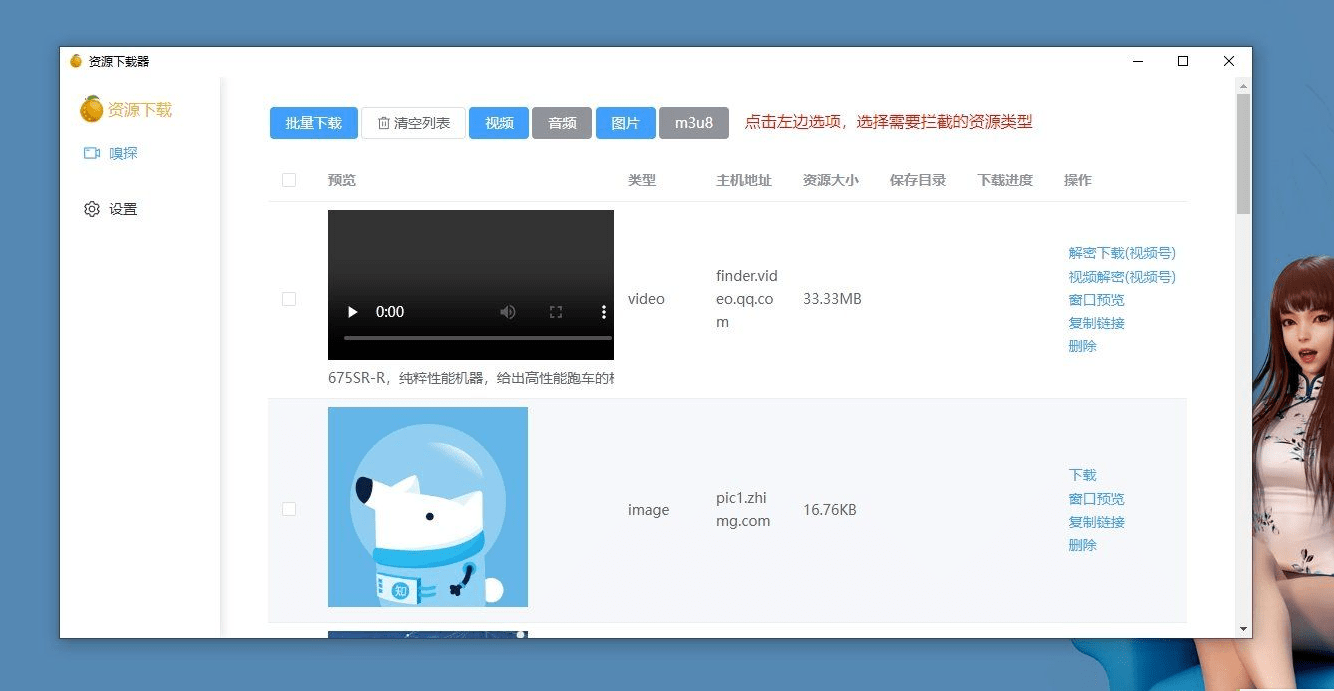Check the checkbox for the image row
The height and width of the screenshot is (691, 1334).
(x=289, y=508)
